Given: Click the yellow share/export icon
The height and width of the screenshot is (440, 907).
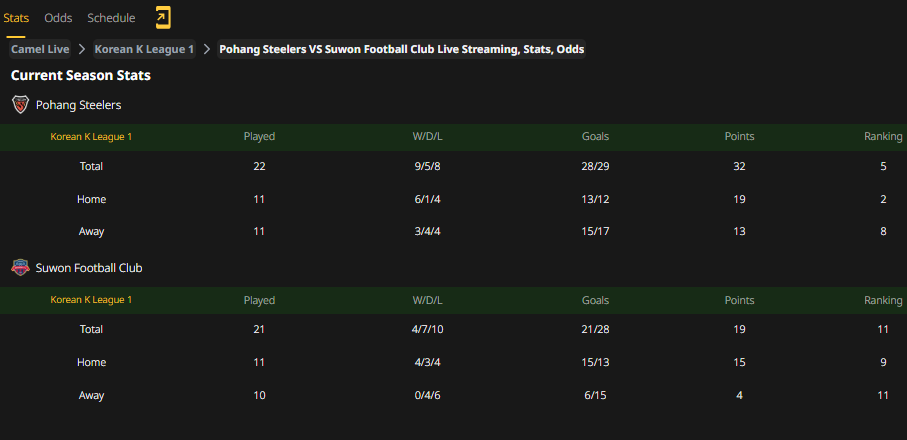Looking at the screenshot, I should click(x=163, y=18).
